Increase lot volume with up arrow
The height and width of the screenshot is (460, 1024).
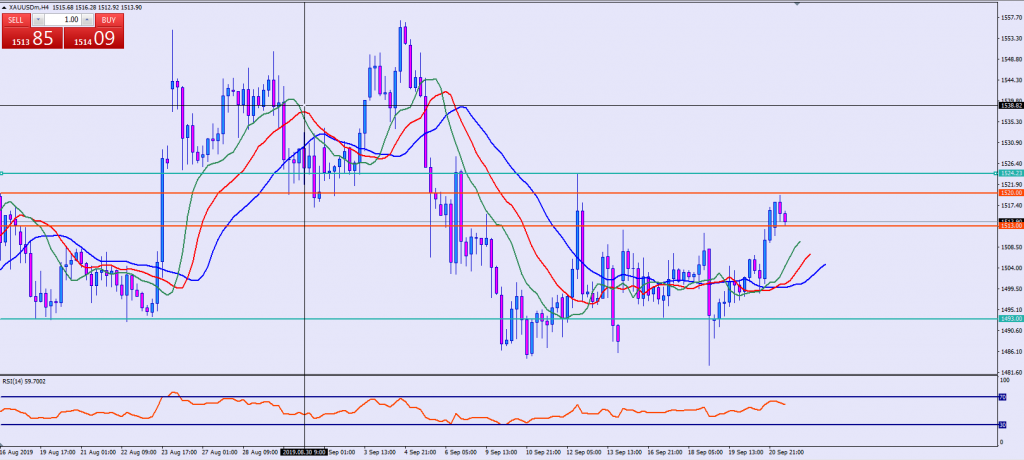88,19
